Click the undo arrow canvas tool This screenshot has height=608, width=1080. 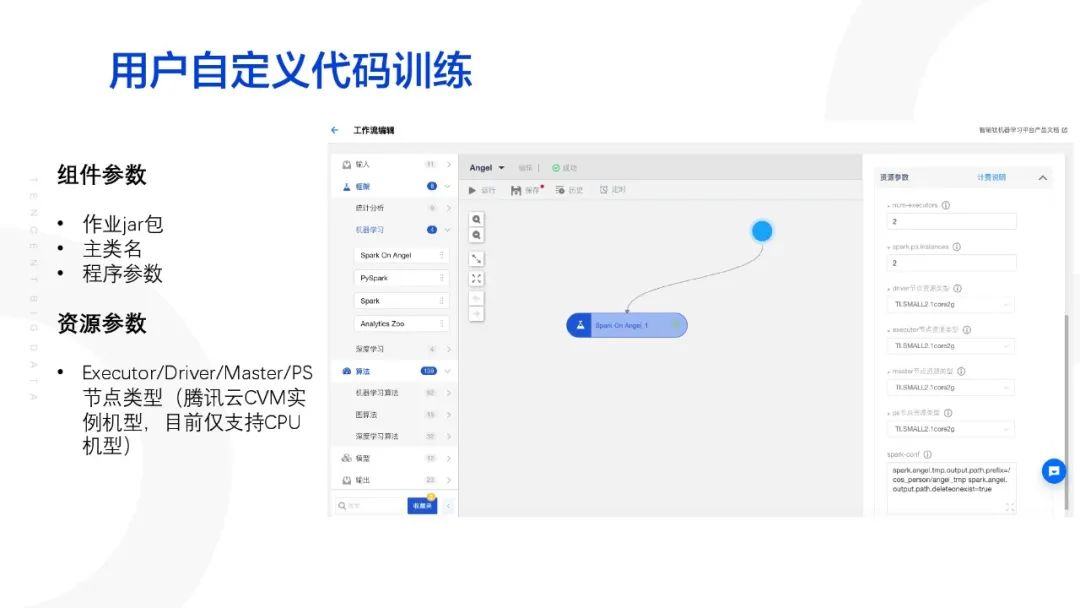tap(476, 298)
